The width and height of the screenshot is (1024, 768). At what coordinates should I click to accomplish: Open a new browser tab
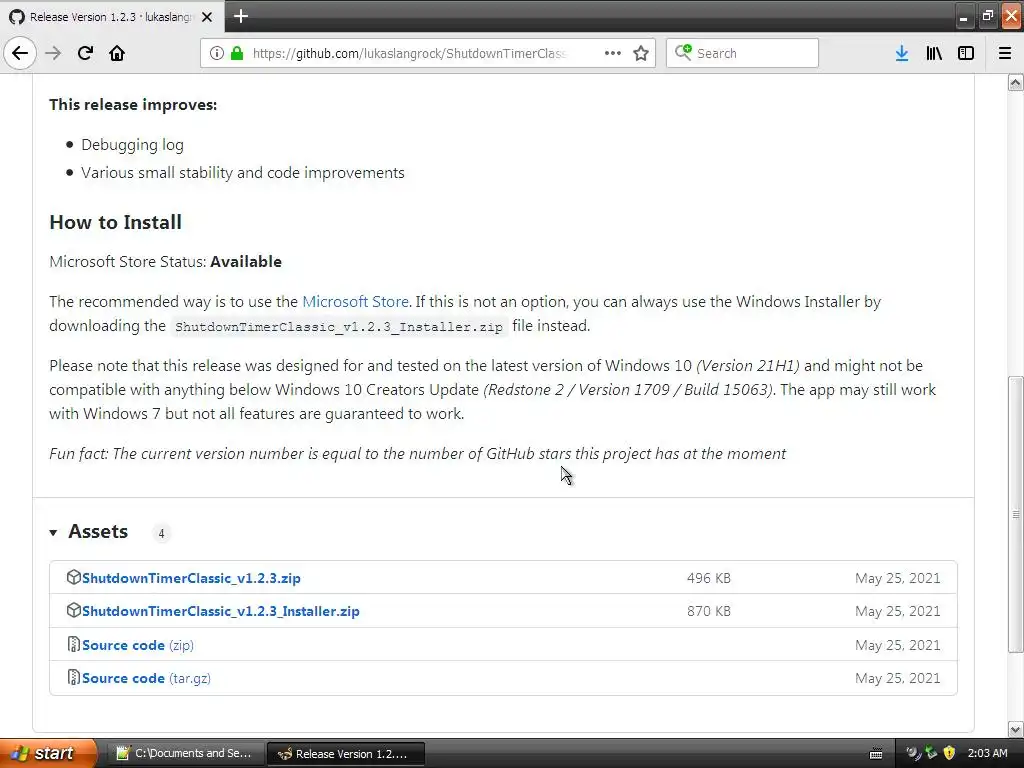click(241, 16)
